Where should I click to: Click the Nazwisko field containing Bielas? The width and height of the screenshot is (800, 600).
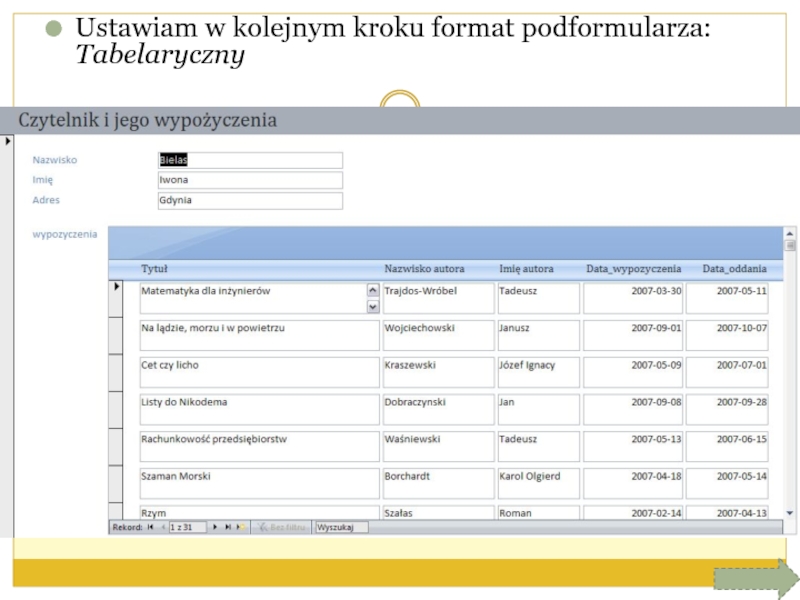click(250, 160)
